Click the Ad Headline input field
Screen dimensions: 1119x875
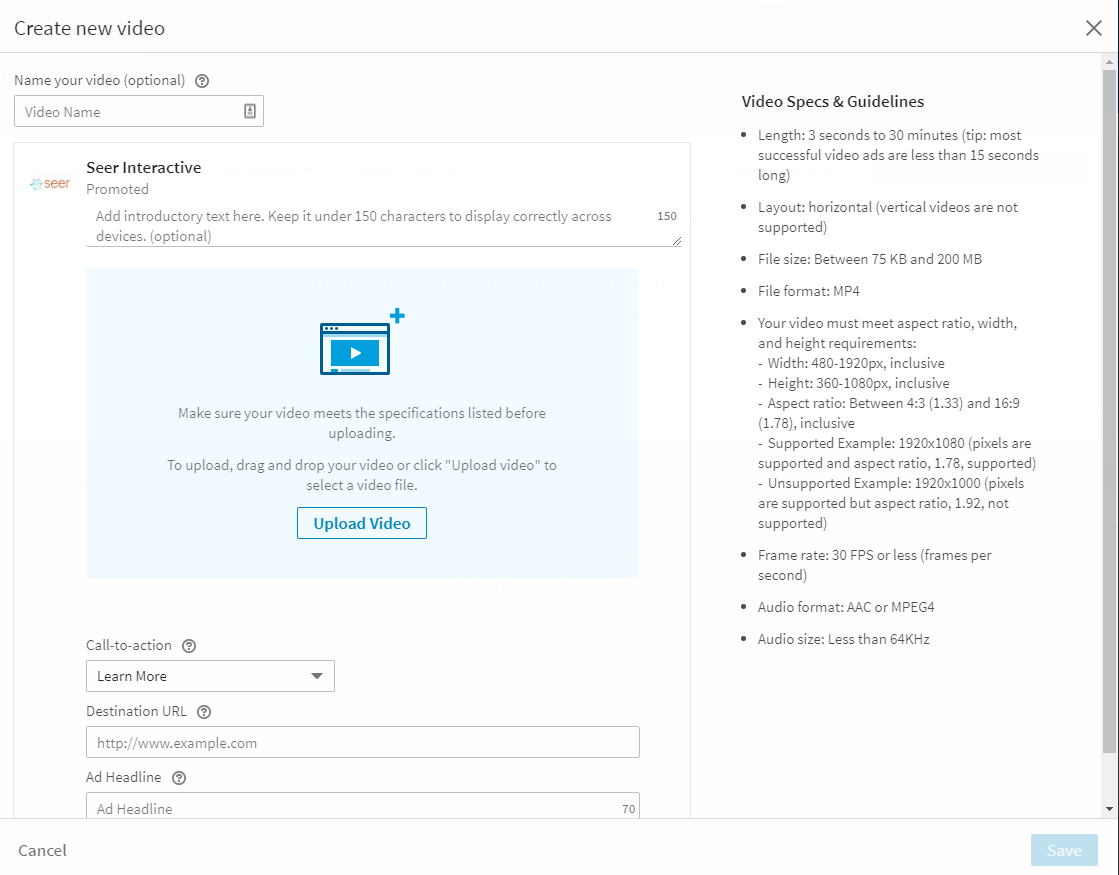[350, 807]
